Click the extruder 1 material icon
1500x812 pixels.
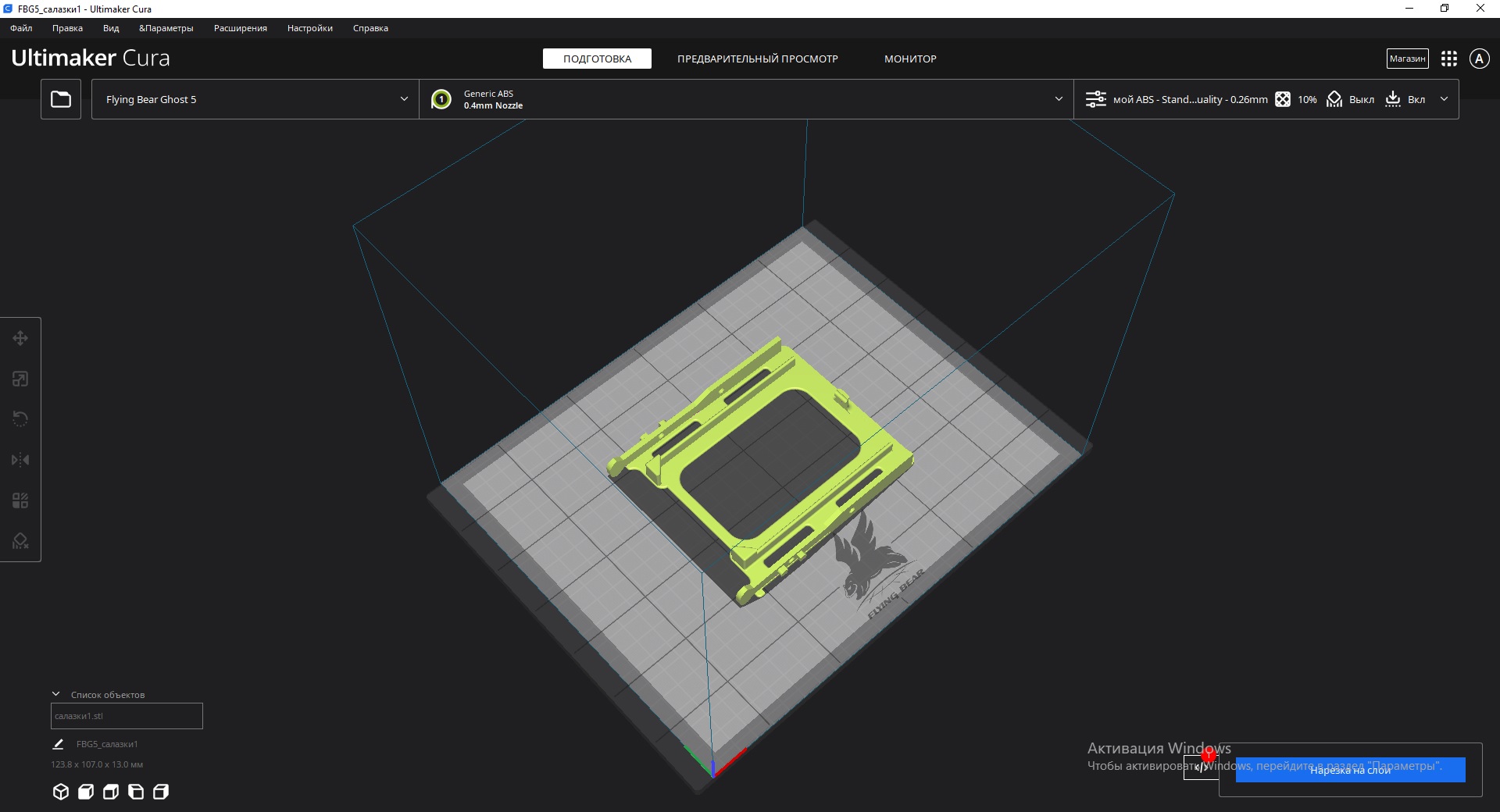tap(441, 99)
